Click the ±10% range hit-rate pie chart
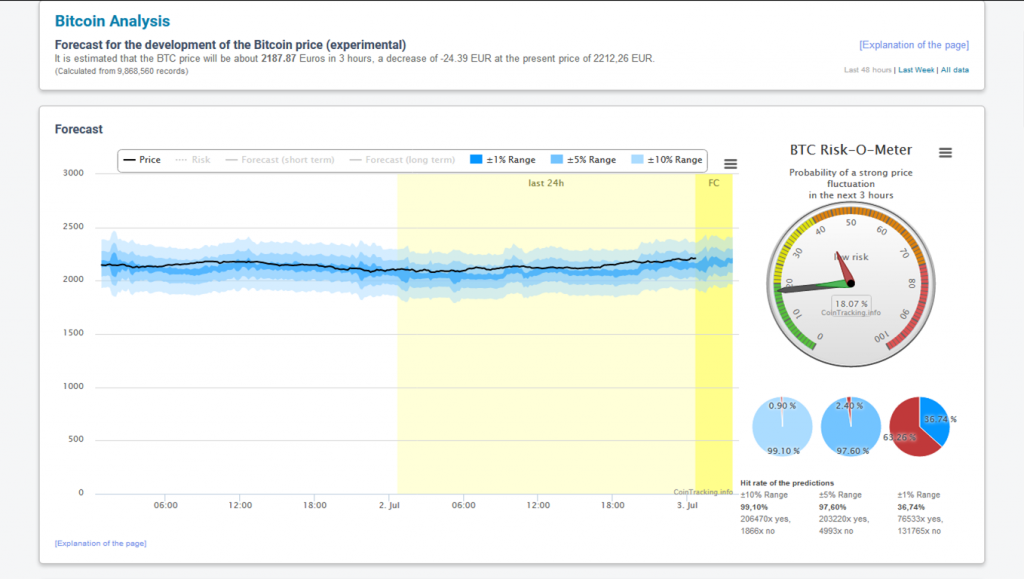Viewport: 1024px width, 579px height. pyautogui.click(x=782, y=427)
